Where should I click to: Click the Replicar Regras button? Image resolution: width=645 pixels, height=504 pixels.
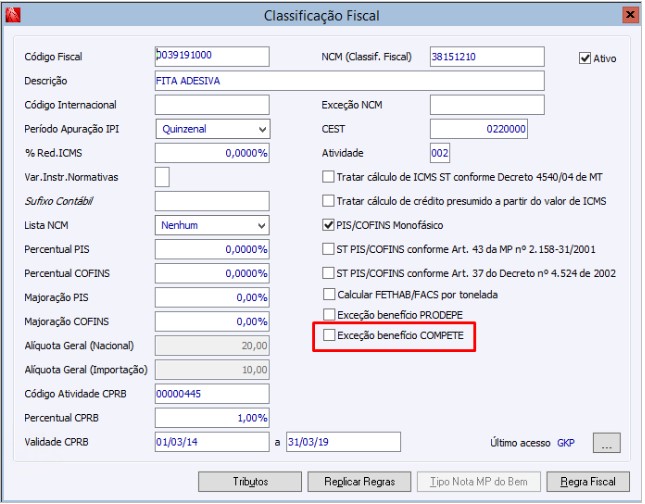point(359,482)
